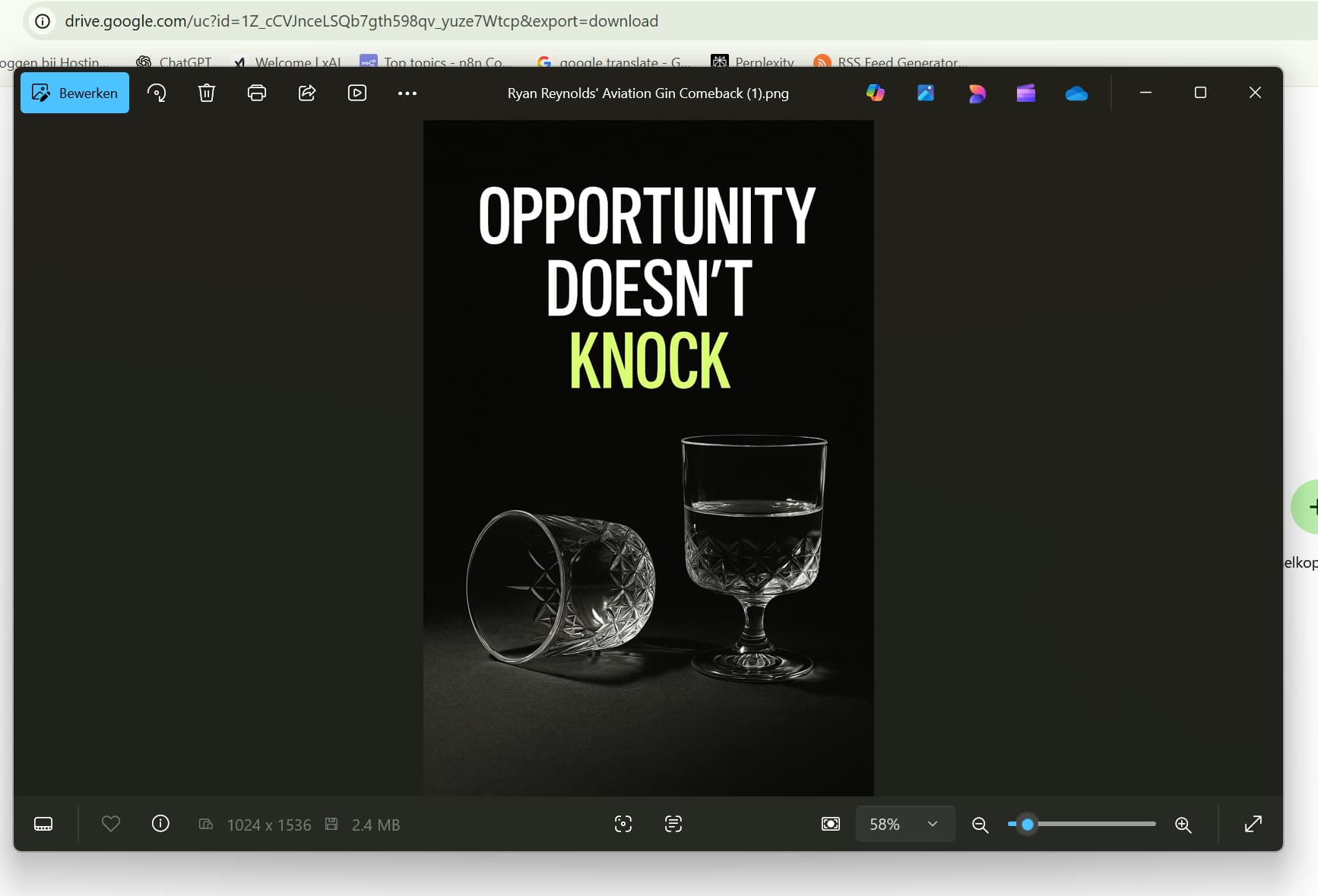This screenshot has width=1318, height=896.
Task: Activate visual search scan icon
Action: 623,824
